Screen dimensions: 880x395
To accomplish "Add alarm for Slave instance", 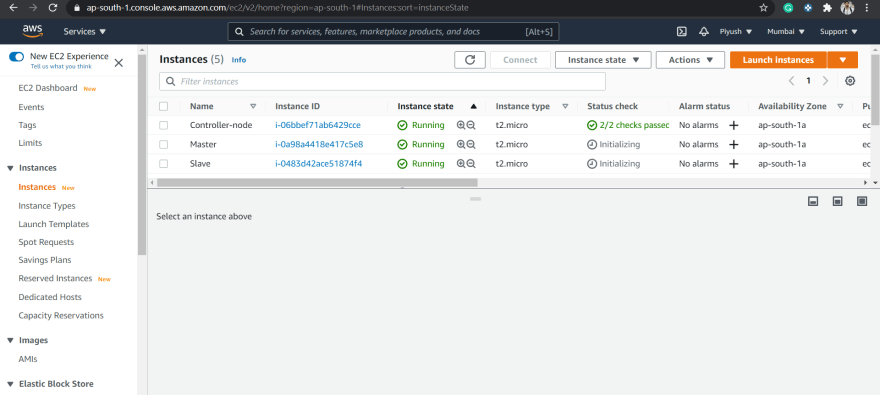I will pos(733,164).
